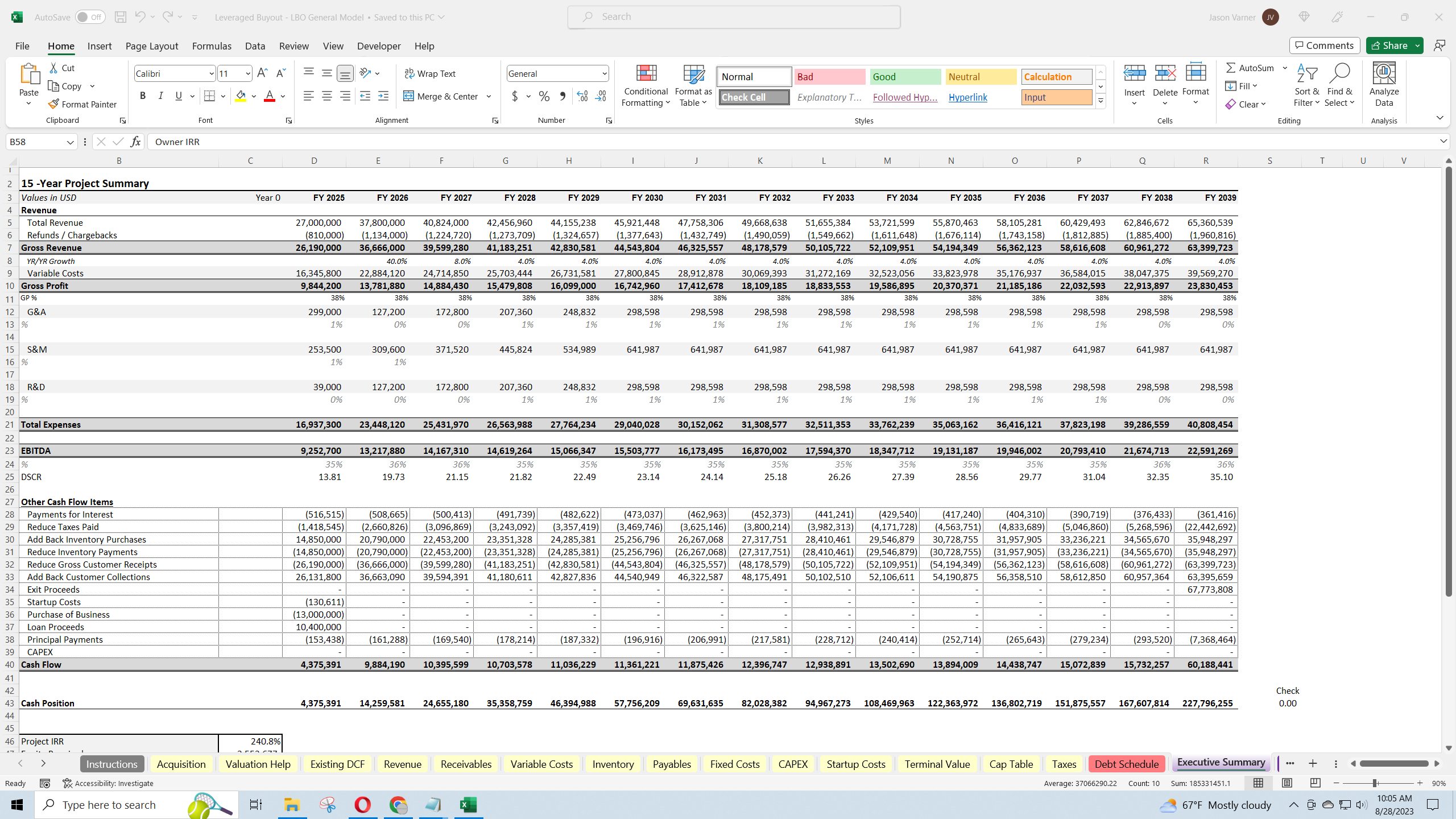
Task: Switch to Debt Schedule sheet tab
Action: 1126,764
